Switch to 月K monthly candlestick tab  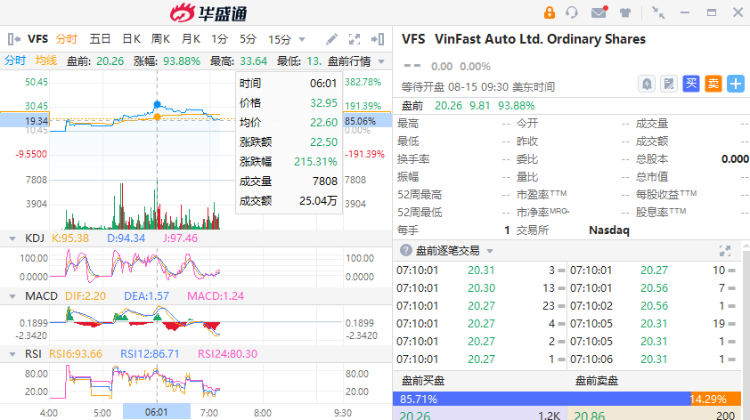[190, 39]
